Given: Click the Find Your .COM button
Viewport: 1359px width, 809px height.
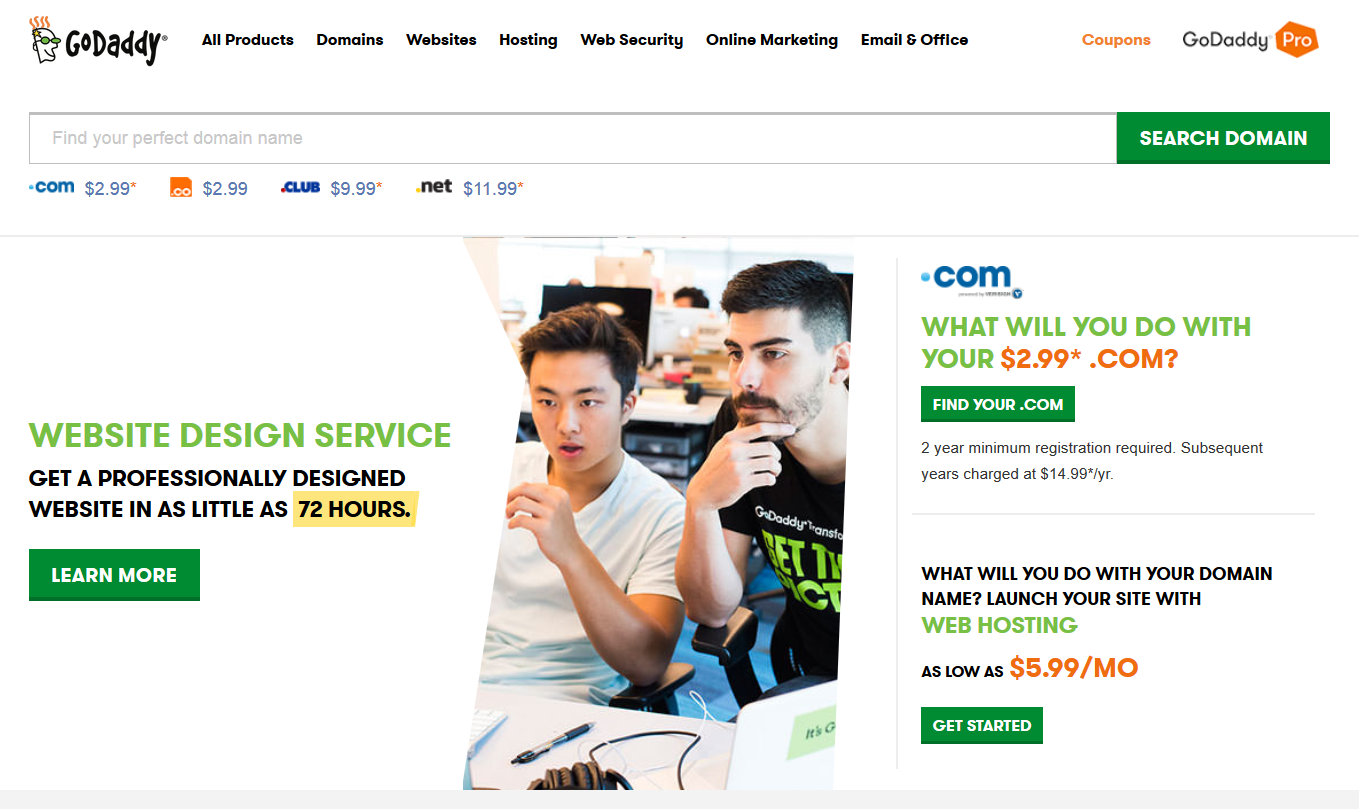Looking at the screenshot, I should (x=998, y=404).
